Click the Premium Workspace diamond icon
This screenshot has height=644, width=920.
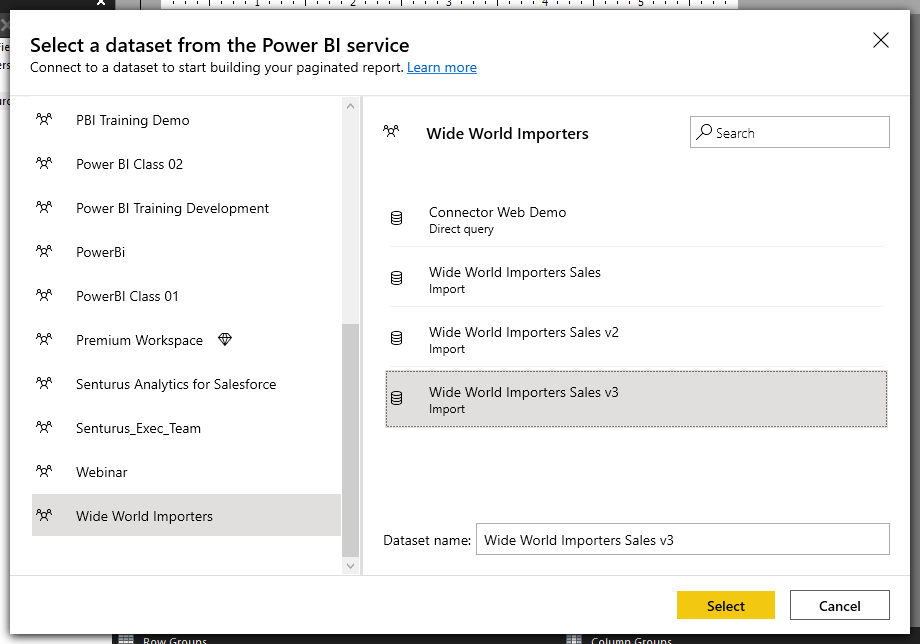coord(225,339)
